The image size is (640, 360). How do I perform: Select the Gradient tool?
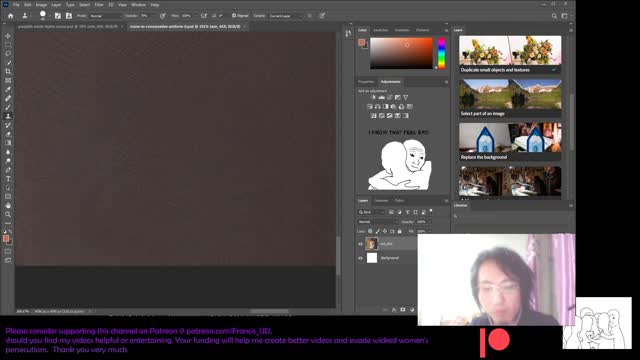pos(8,143)
